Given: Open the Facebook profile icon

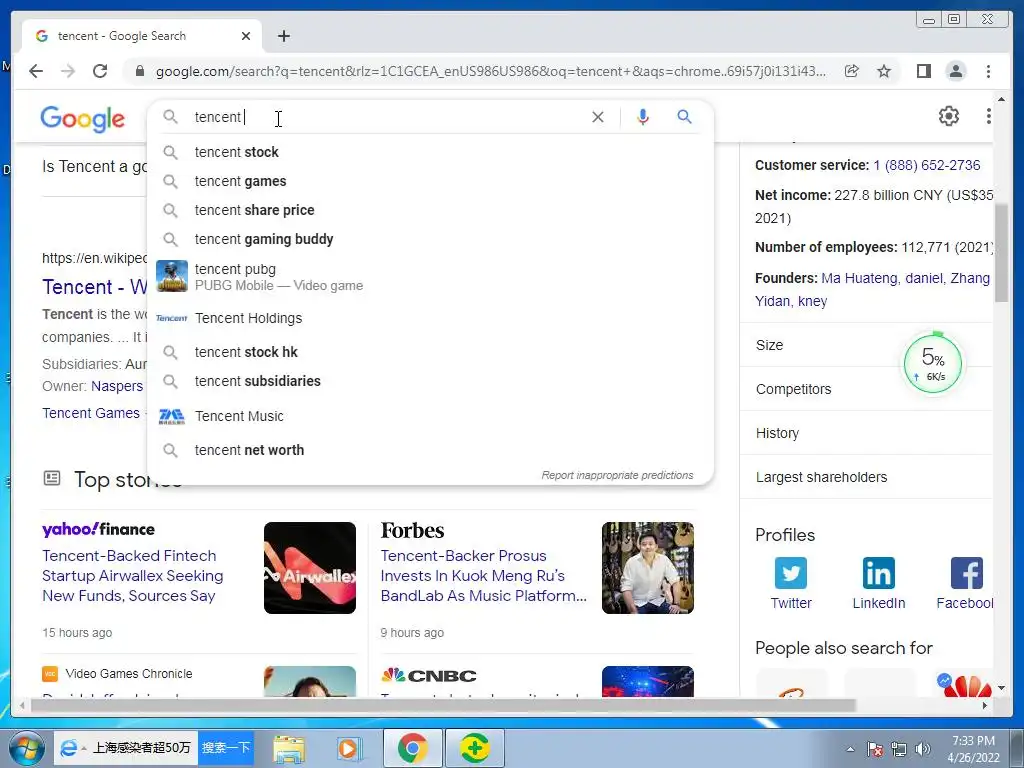Looking at the screenshot, I should pyautogui.click(x=967, y=573).
